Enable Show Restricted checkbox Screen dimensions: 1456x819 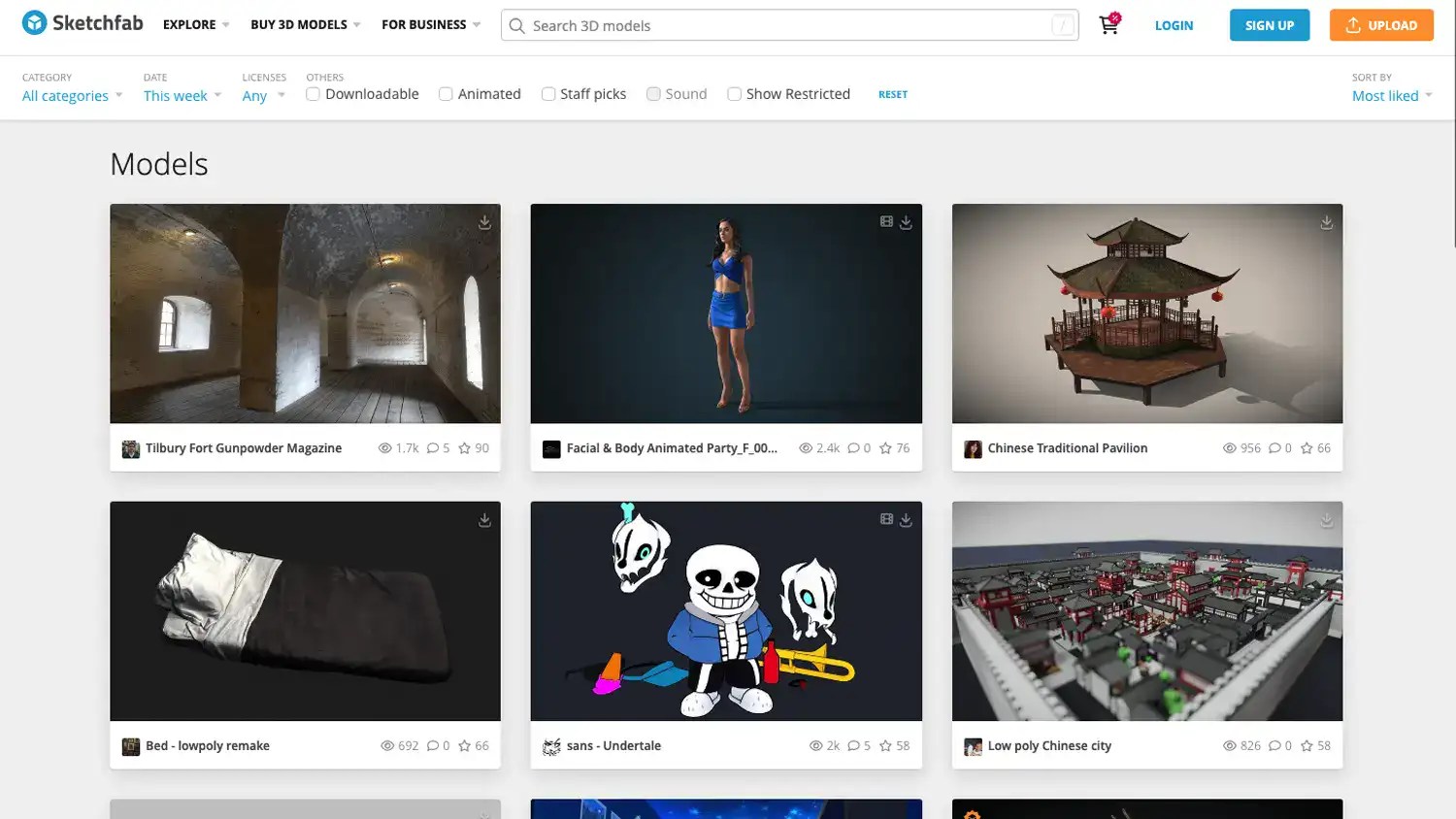pos(734,94)
